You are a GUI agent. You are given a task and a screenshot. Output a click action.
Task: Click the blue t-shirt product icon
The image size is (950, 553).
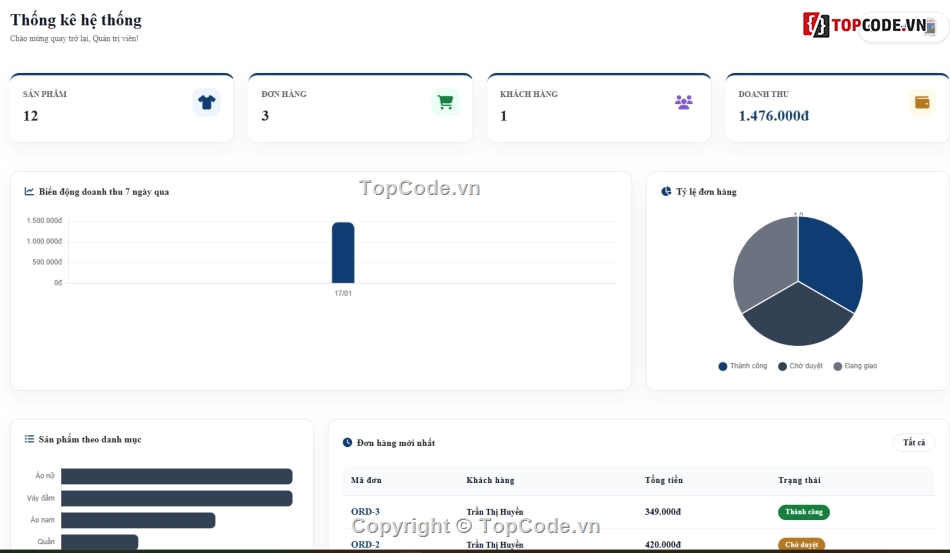pos(207,102)
